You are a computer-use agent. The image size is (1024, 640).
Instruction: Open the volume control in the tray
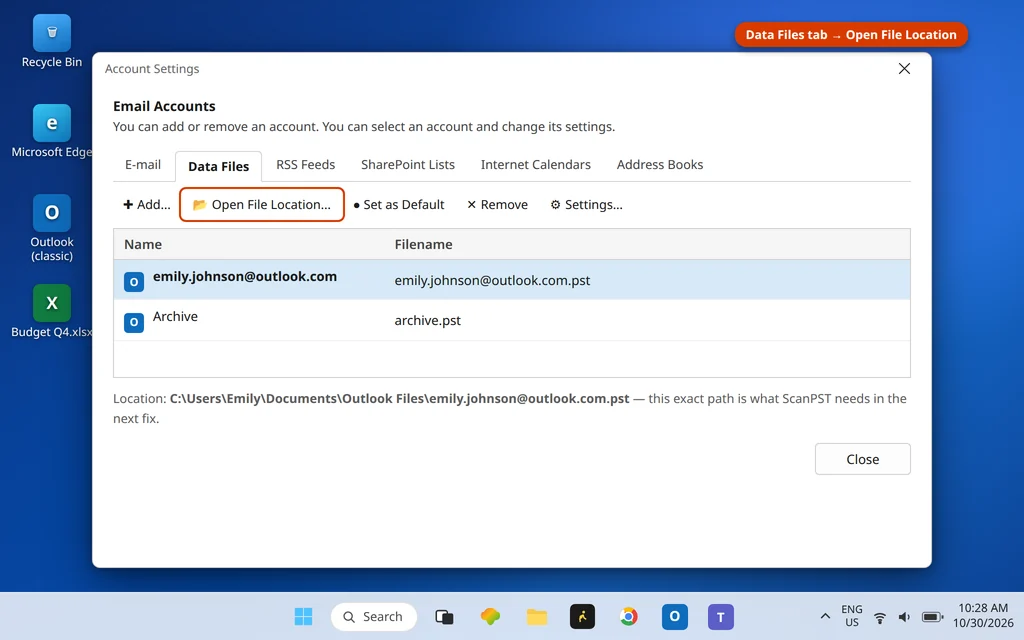click(904, 617)
